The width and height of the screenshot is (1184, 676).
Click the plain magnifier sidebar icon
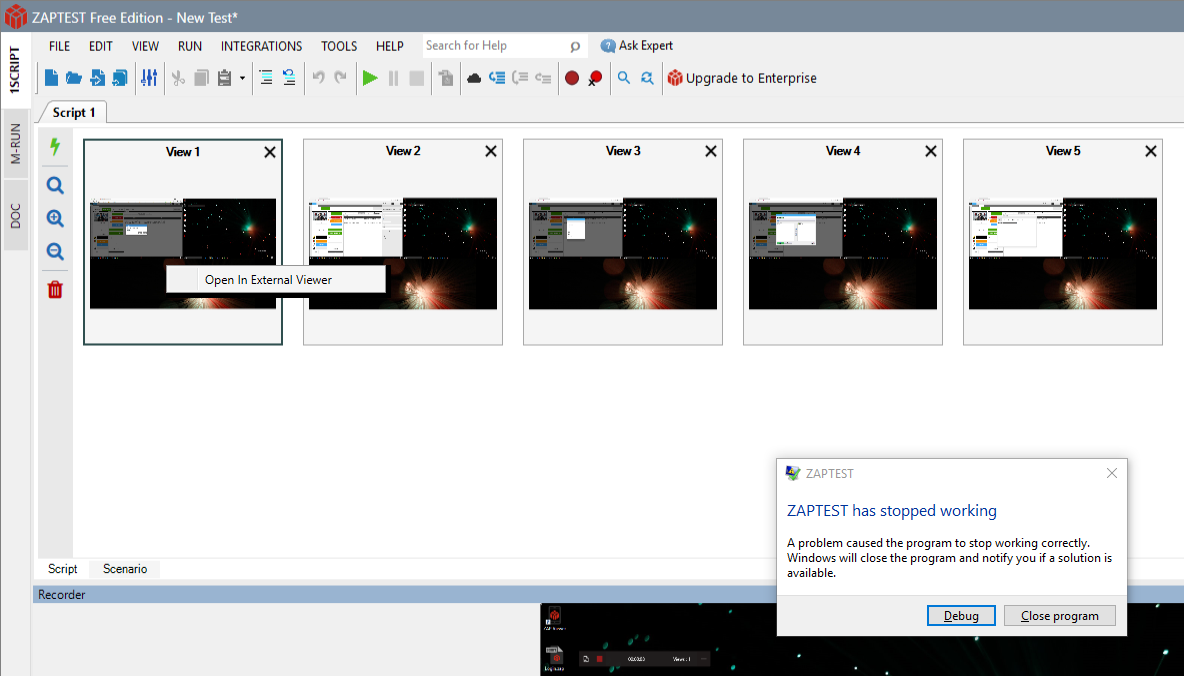55,185
